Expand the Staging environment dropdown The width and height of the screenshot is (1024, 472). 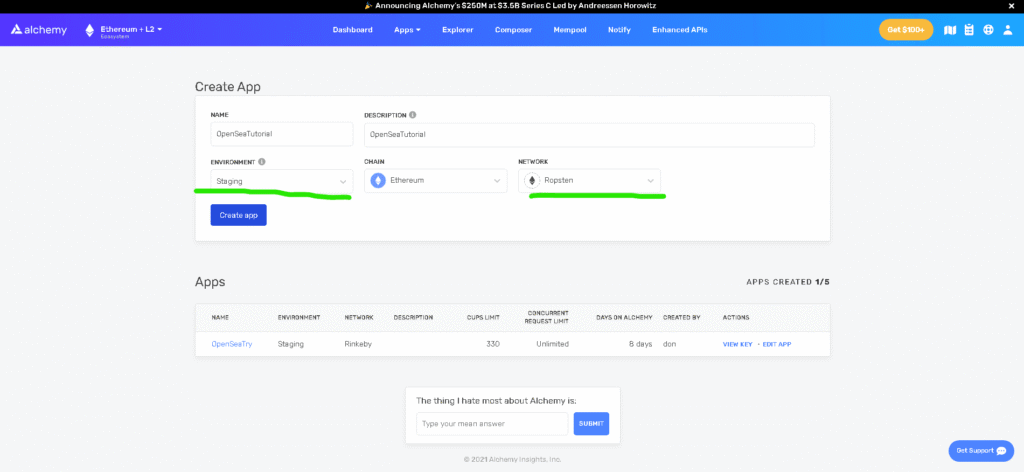(x=281, y=181)
